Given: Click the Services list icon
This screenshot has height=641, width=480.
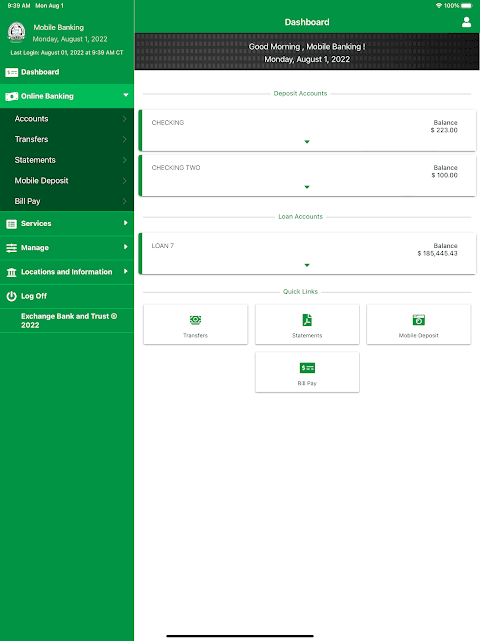Looking at the screenshot, I should [11, 224].
